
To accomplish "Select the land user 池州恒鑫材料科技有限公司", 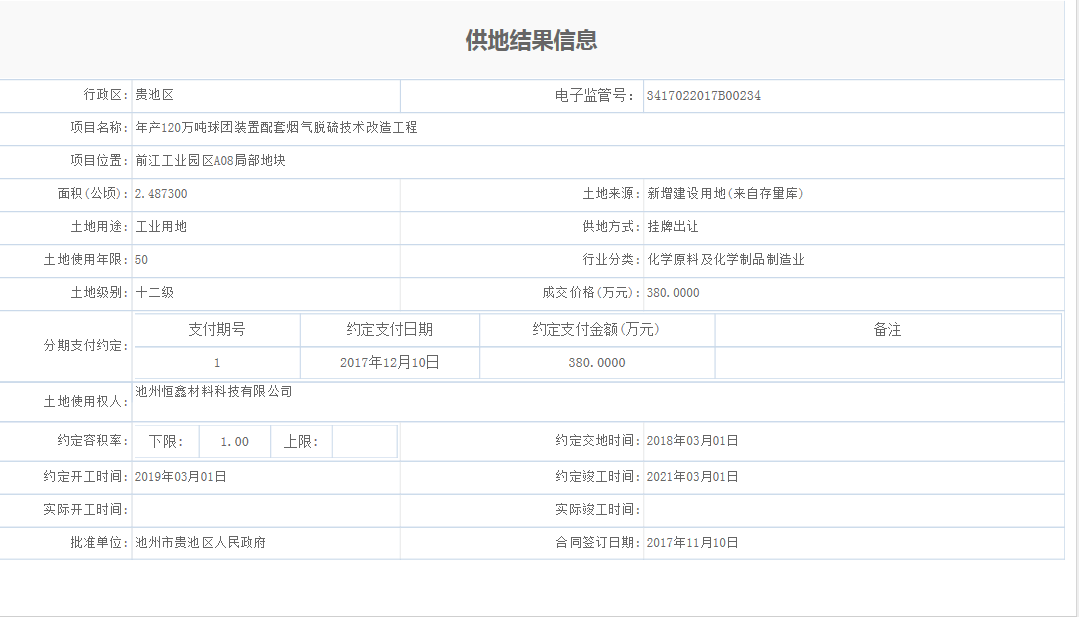I will (214, 392).
